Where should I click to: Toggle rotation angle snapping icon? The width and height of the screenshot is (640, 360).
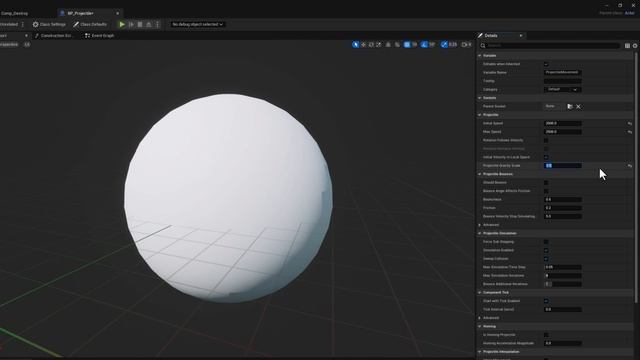point(424,44)
